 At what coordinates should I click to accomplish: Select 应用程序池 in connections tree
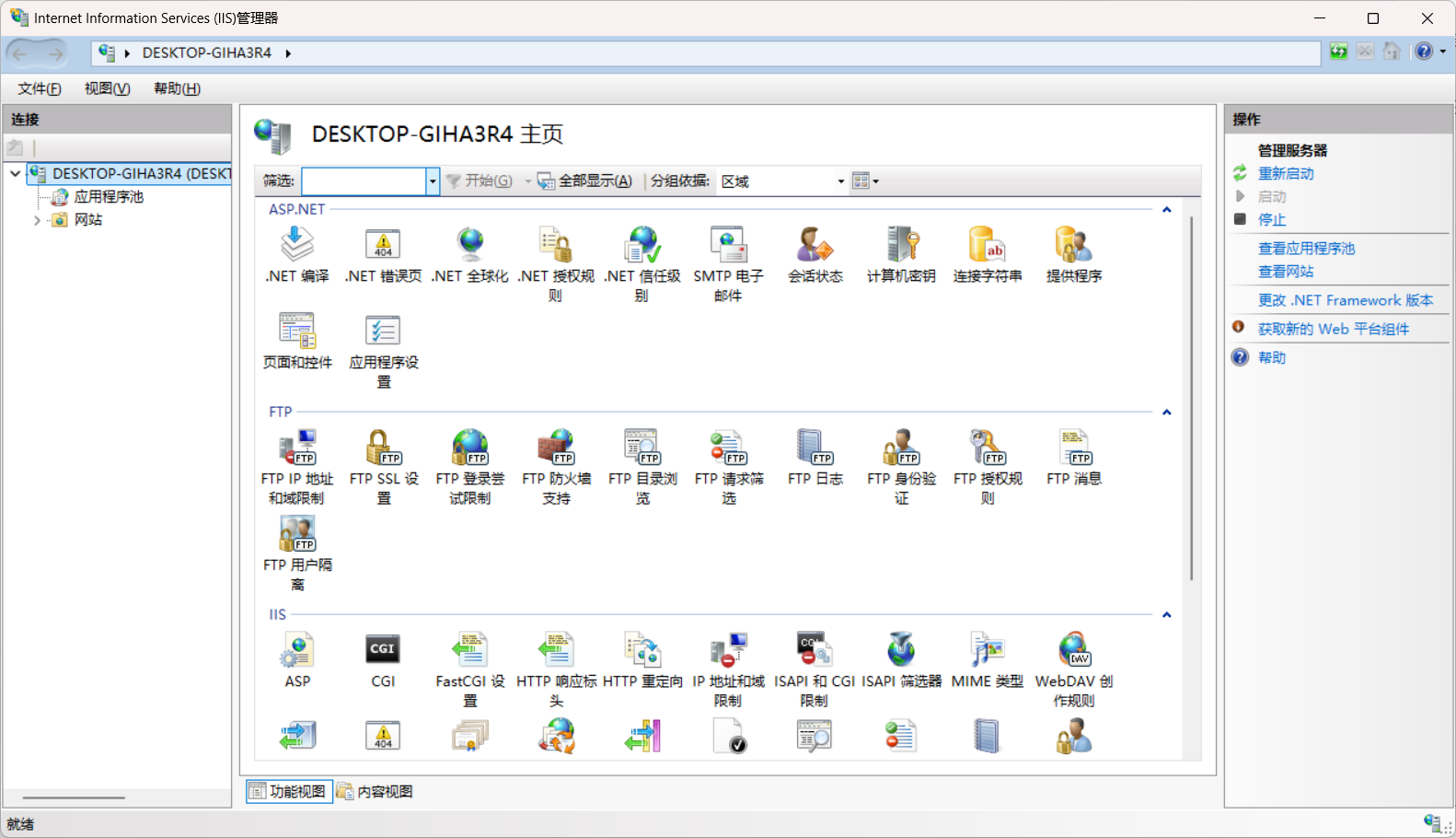point(109,197)
